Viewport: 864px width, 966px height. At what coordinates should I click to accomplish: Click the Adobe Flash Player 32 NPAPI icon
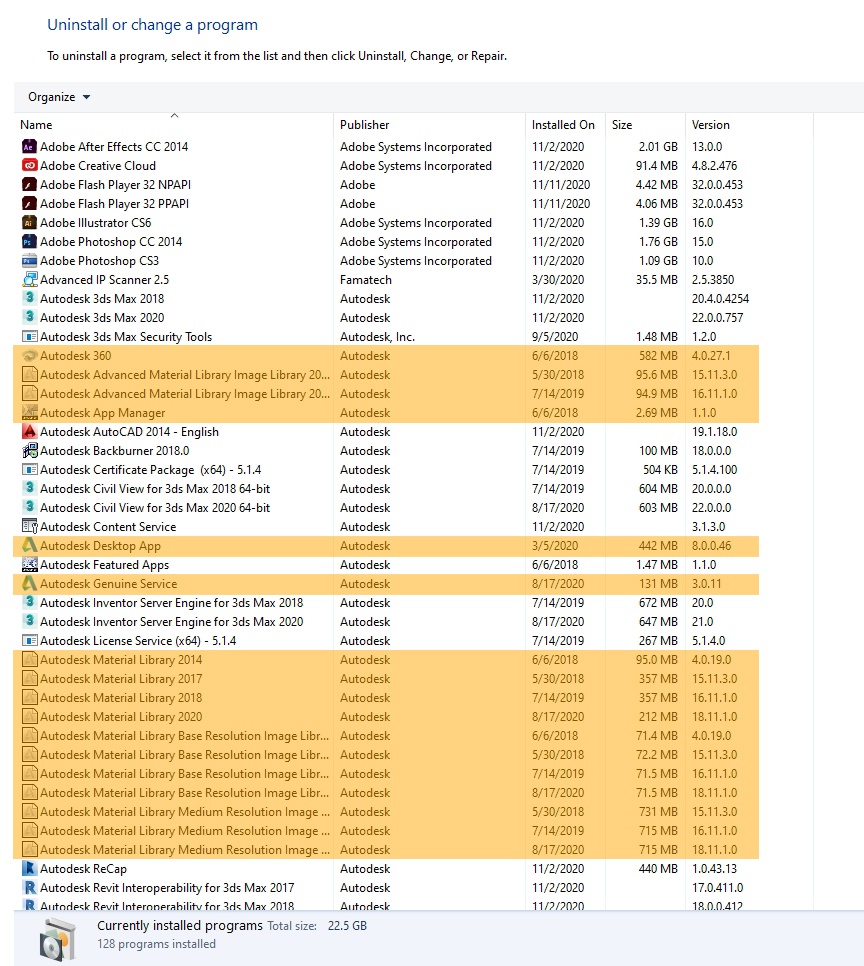(29, 185)
